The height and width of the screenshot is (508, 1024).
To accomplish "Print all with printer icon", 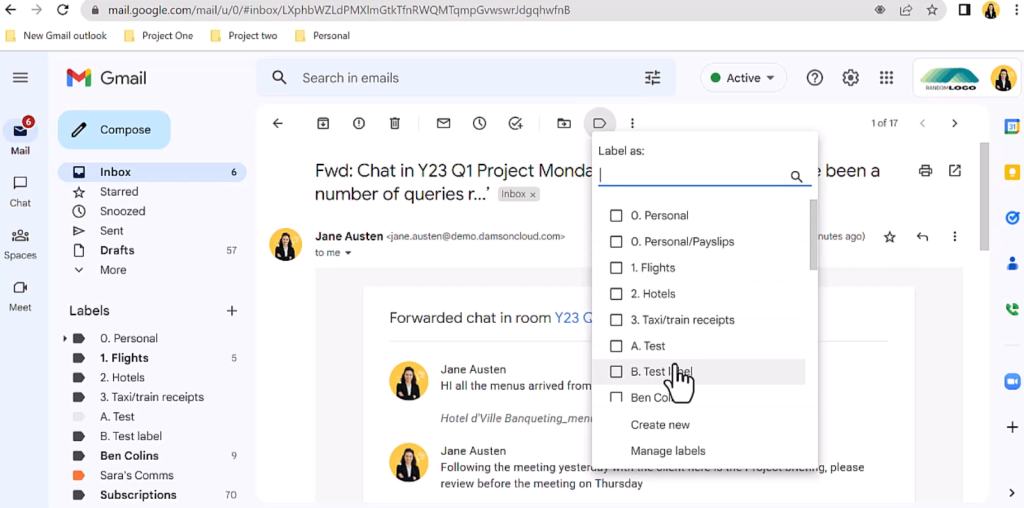I will coord(925,171).
